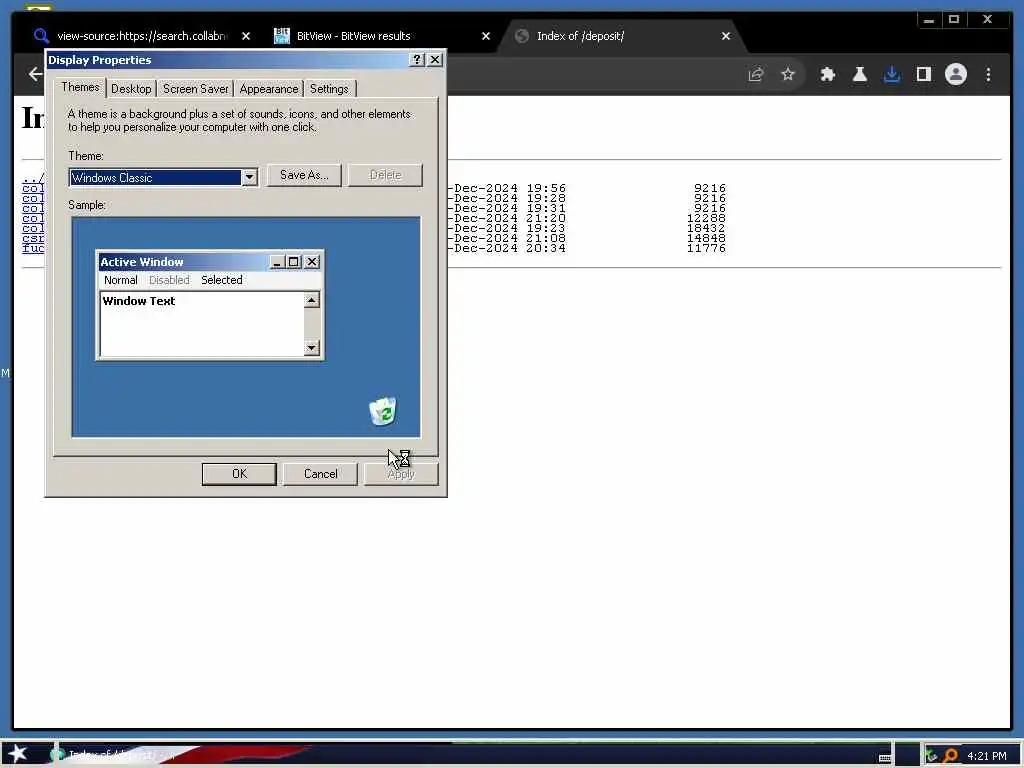Click the Normal menu in sample window
This screenshot has width=1024, height=768.
(x=120, y=280)
